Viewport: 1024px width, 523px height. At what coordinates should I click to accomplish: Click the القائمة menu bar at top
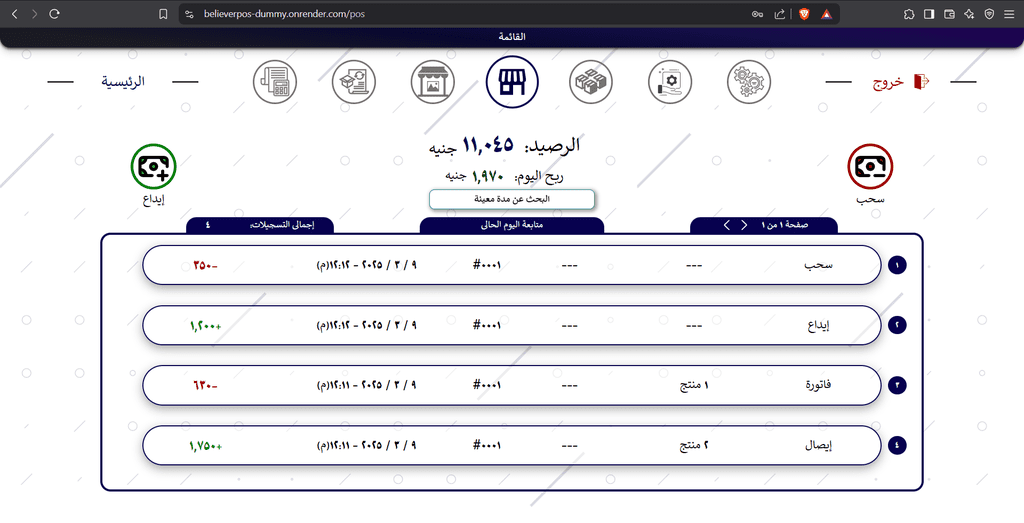click(512, 37)
